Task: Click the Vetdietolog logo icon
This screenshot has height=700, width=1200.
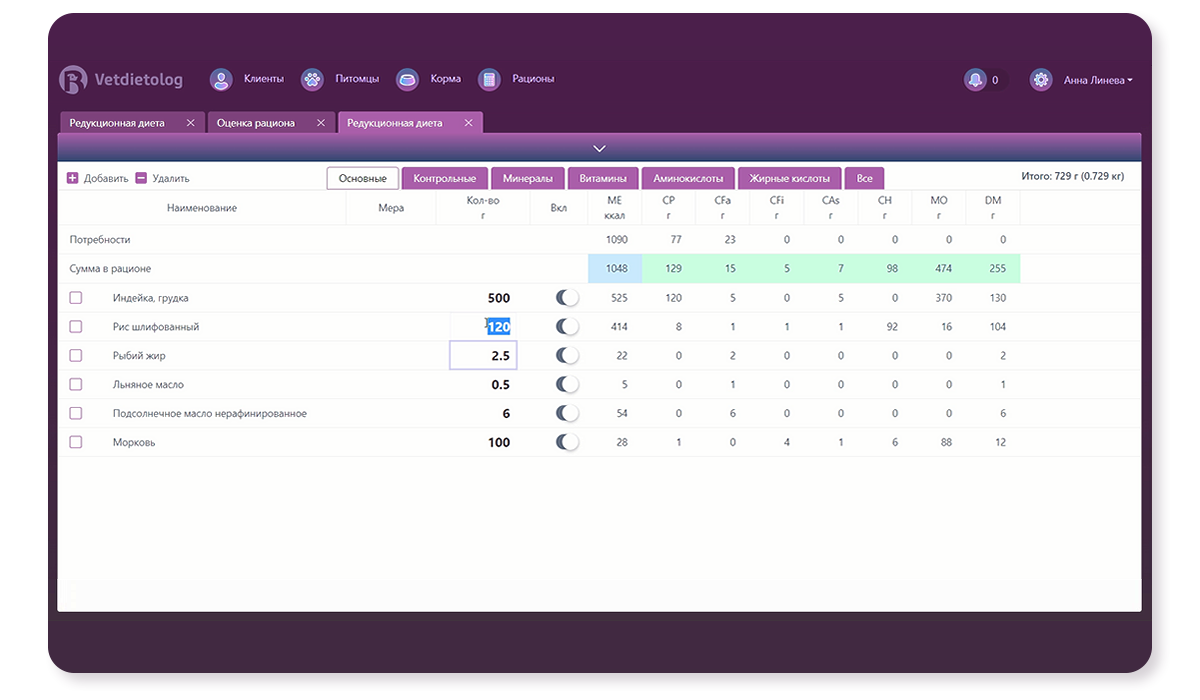Action: (x=74, y=80)
